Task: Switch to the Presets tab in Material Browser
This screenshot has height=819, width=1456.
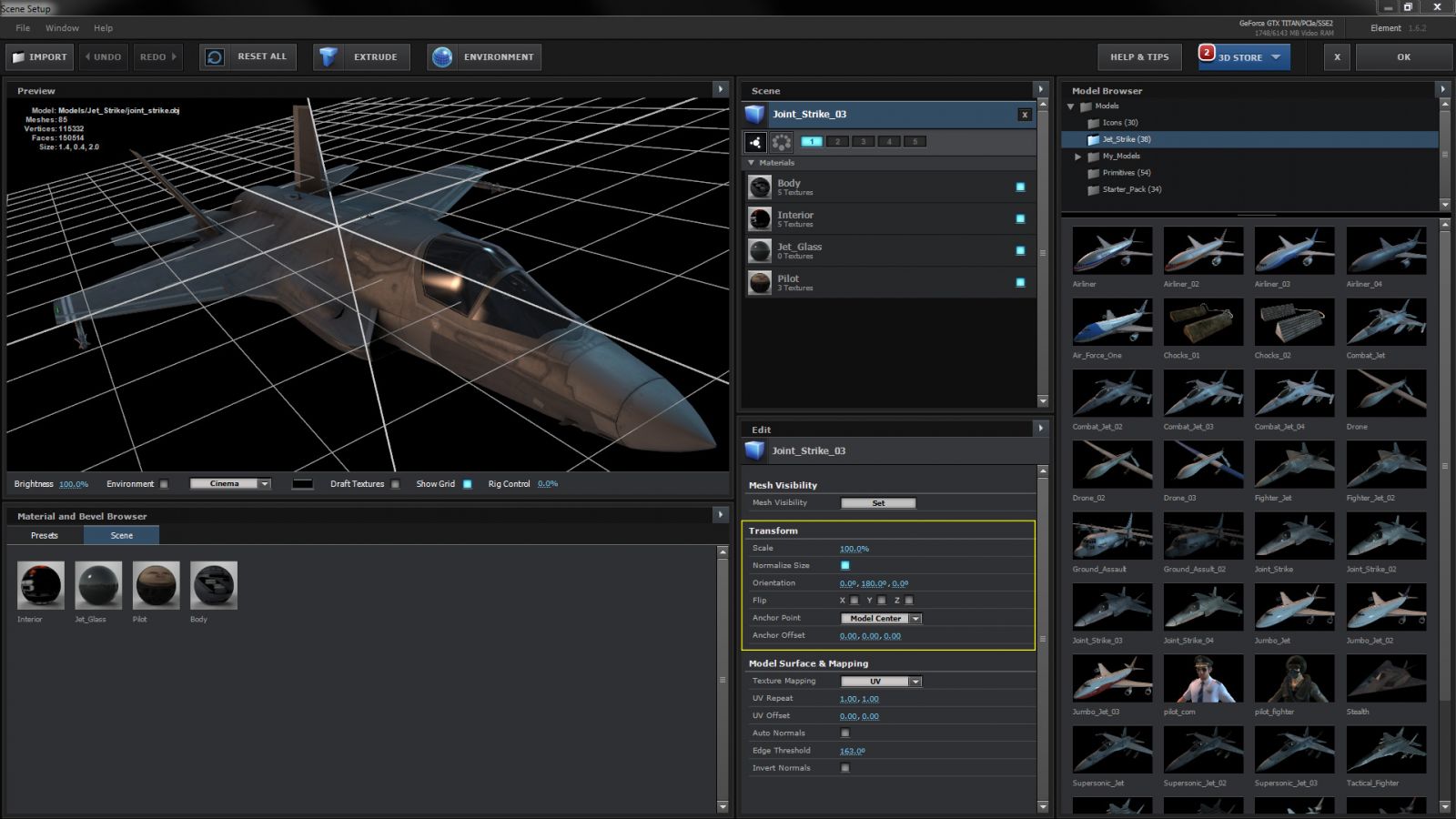Action: [44, 535]
